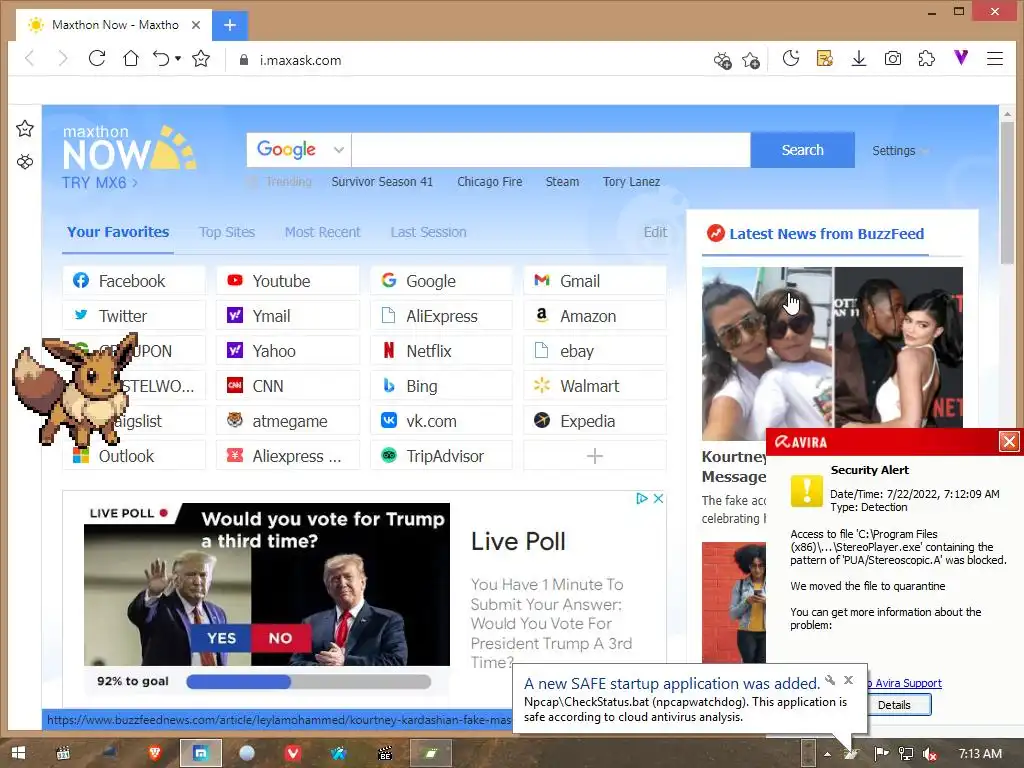Open the TripAdvisor favorite tile

pyautogui.click(x=441, y=456)
